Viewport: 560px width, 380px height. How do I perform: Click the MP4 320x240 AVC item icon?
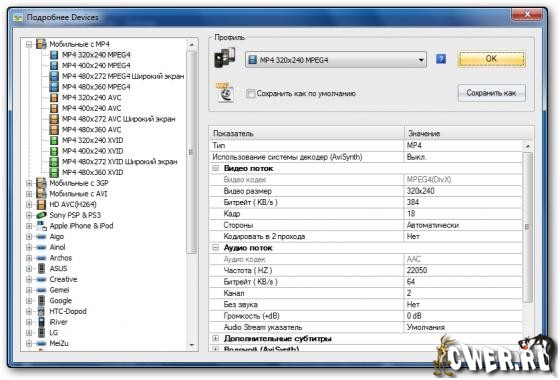tap(54, 98)
